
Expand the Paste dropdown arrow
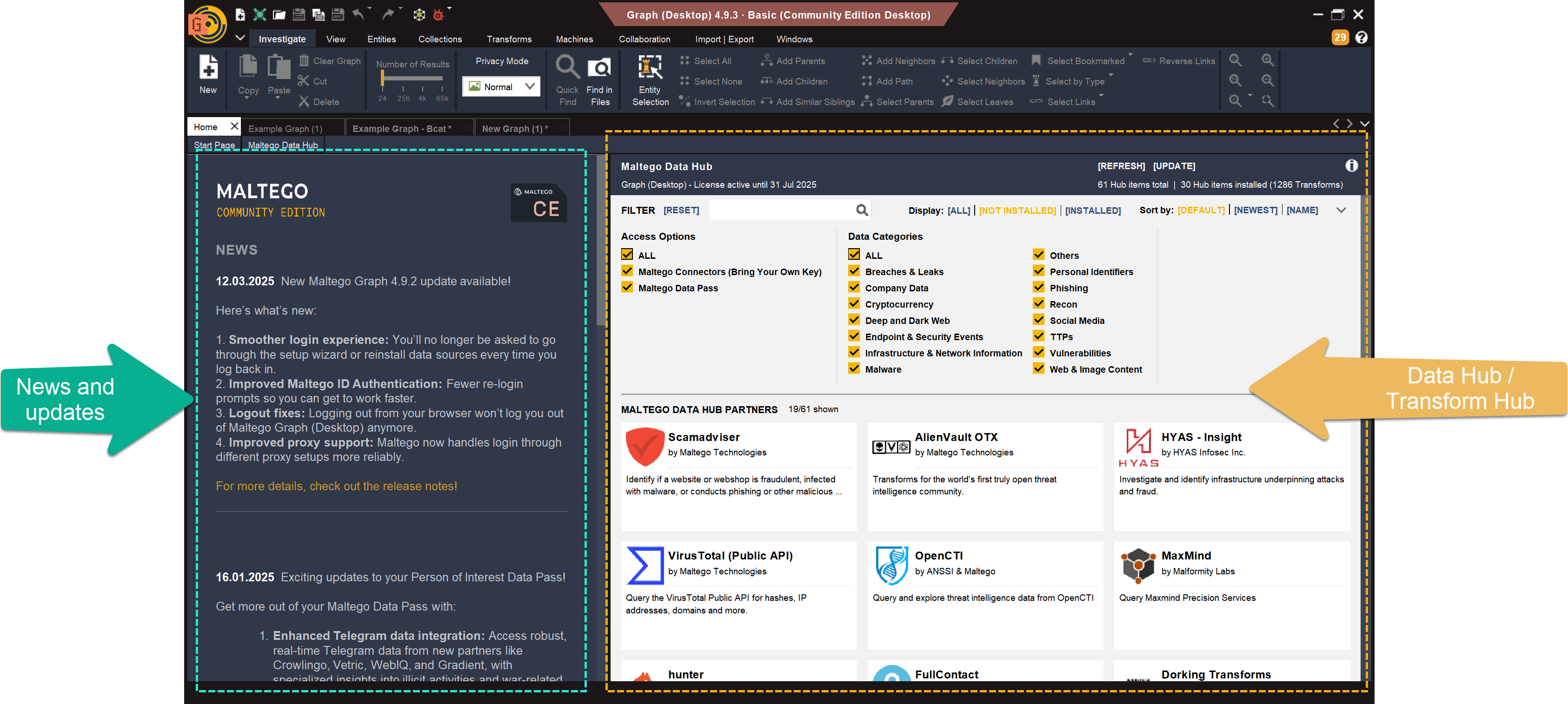[x=278, y=98]
